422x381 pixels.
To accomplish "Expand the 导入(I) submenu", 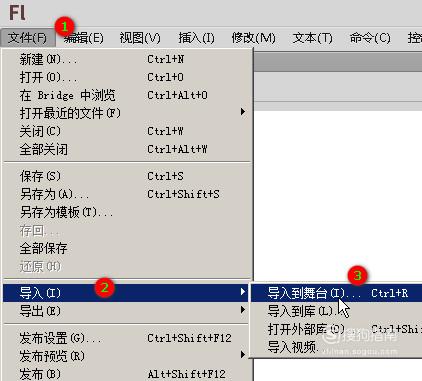I will click(x=126, y=293).
